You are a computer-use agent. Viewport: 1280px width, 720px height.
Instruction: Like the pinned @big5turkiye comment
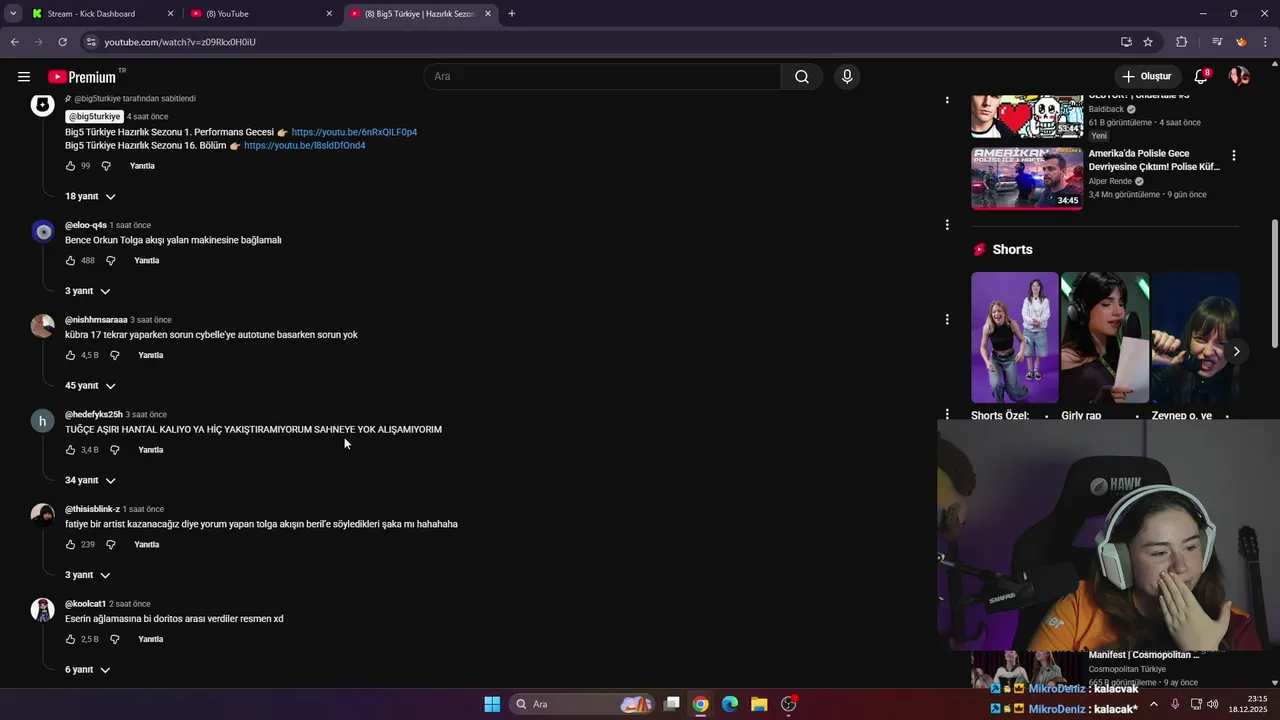tap(70, 166)
